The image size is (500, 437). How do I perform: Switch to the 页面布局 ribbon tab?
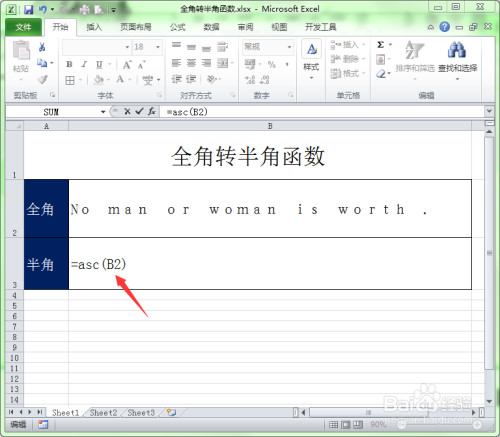pos(136,27)
